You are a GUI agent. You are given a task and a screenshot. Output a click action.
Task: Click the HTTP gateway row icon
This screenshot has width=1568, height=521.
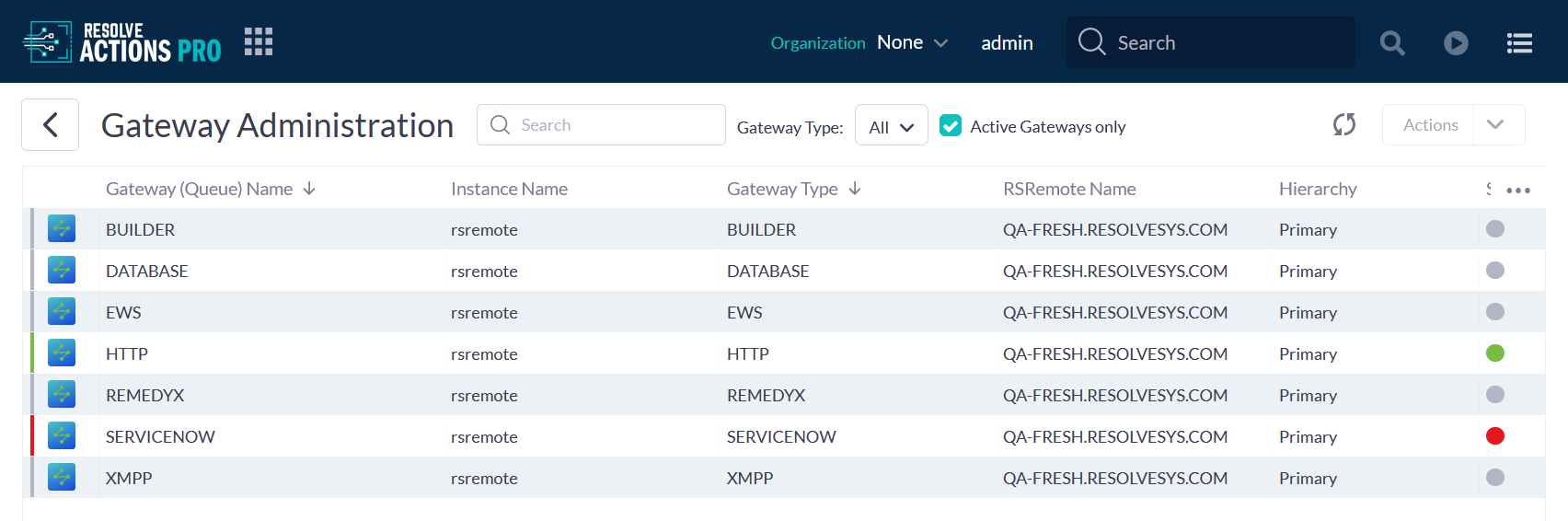(x=62, y=353)
